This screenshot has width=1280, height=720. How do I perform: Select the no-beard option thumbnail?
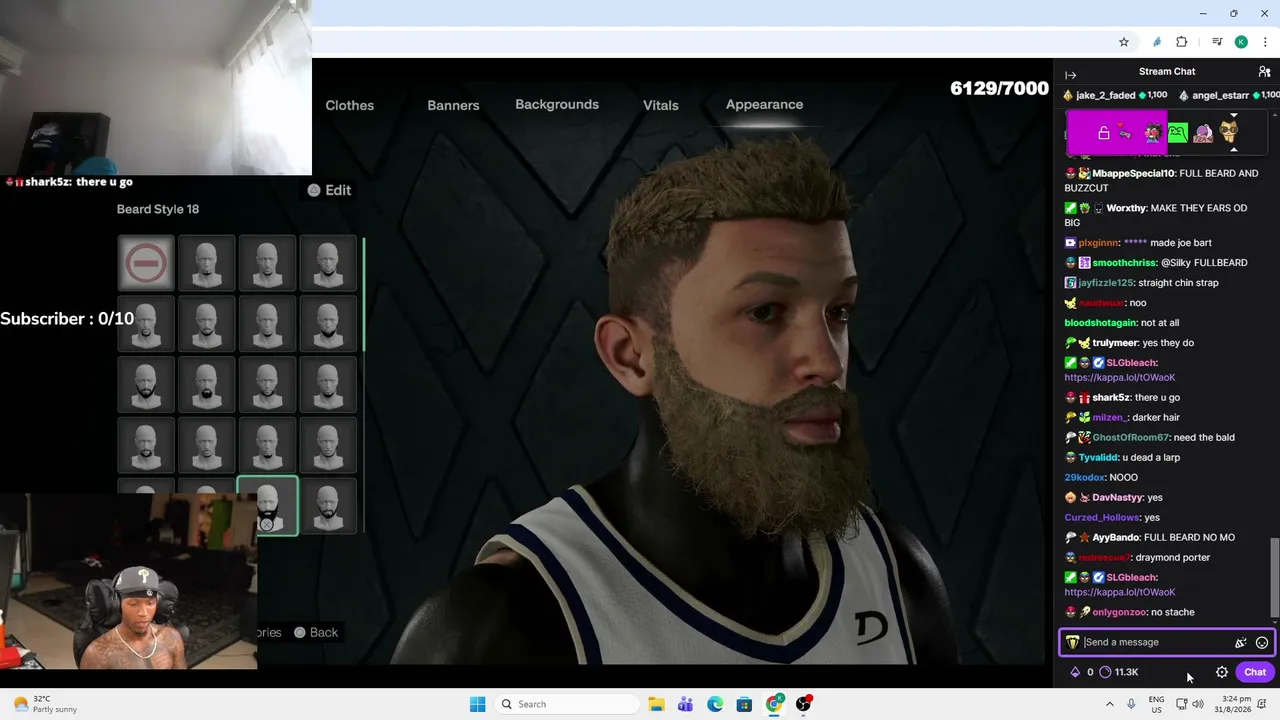146,263
